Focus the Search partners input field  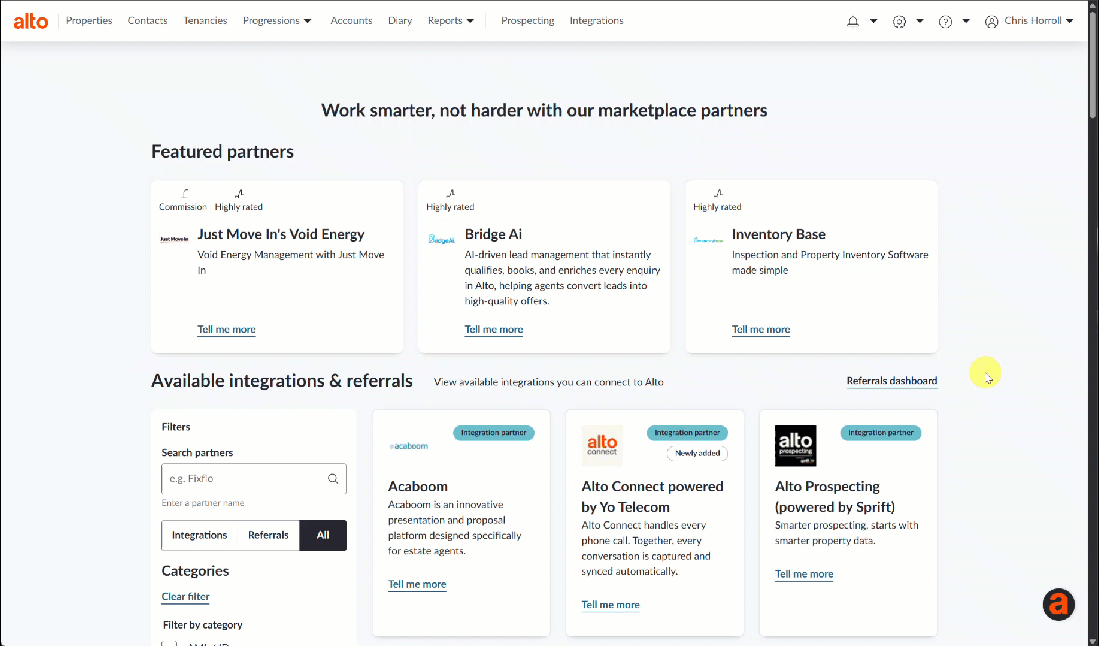tap(254, 479)
